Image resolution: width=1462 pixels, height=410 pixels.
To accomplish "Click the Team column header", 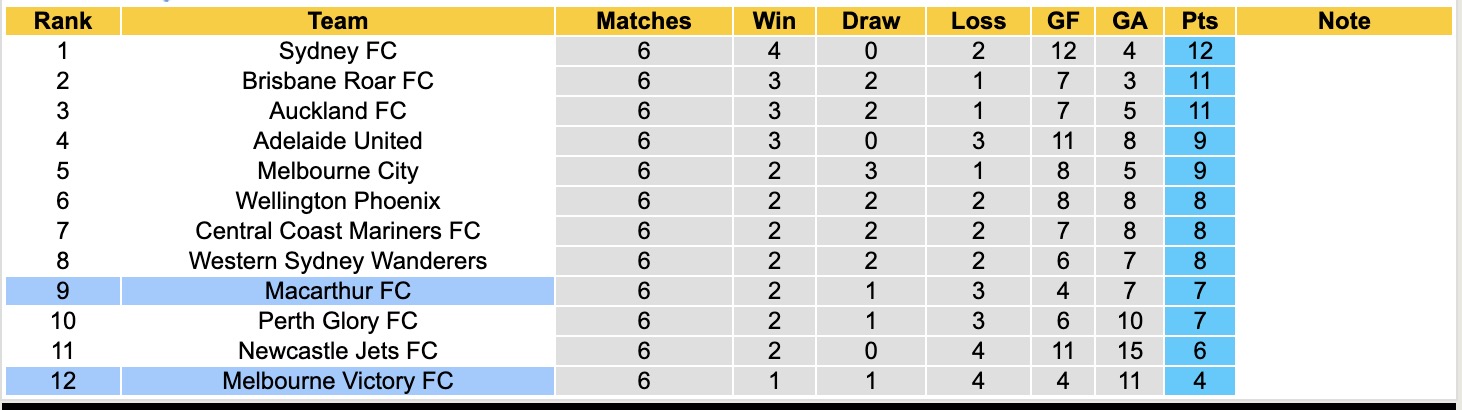I will coord(338,21).
